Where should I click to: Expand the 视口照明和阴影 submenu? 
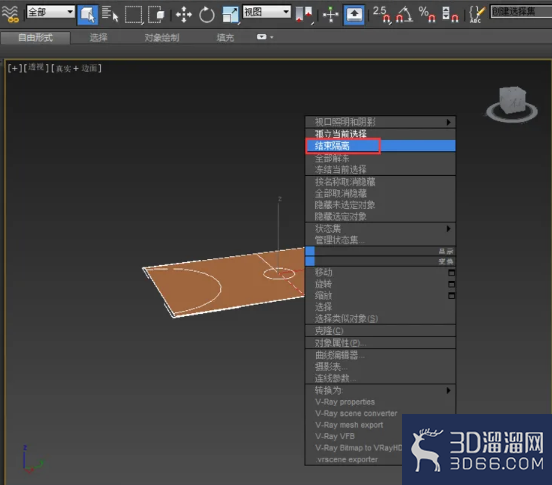[x=380, y=122]
